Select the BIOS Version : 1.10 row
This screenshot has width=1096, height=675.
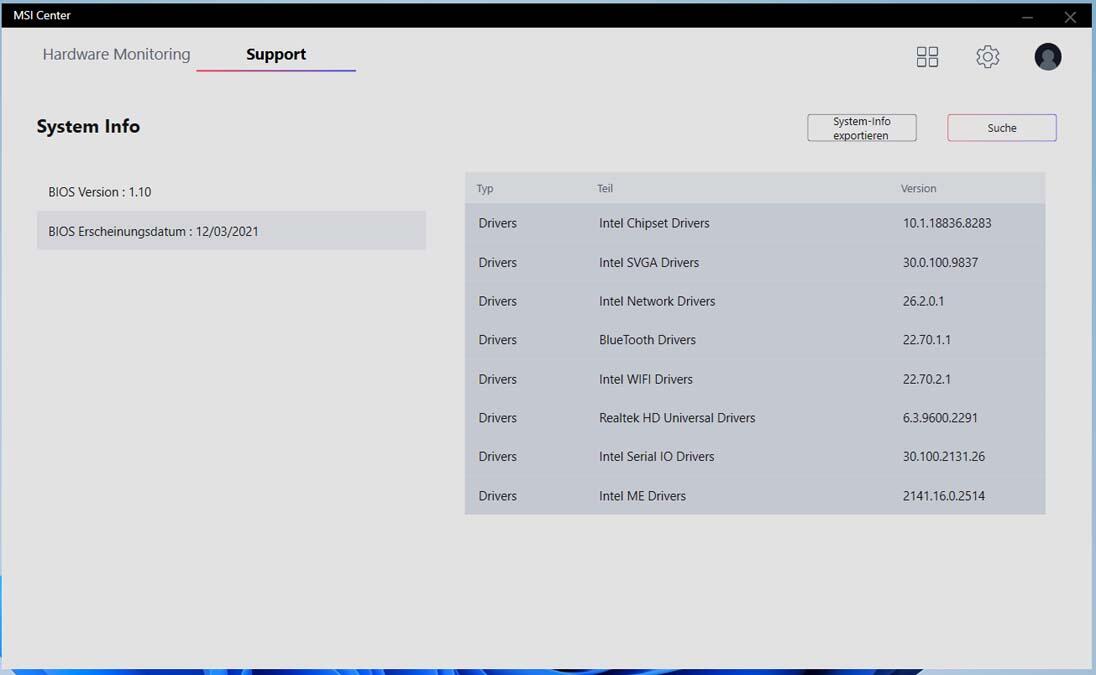click(x=231, y=191)
